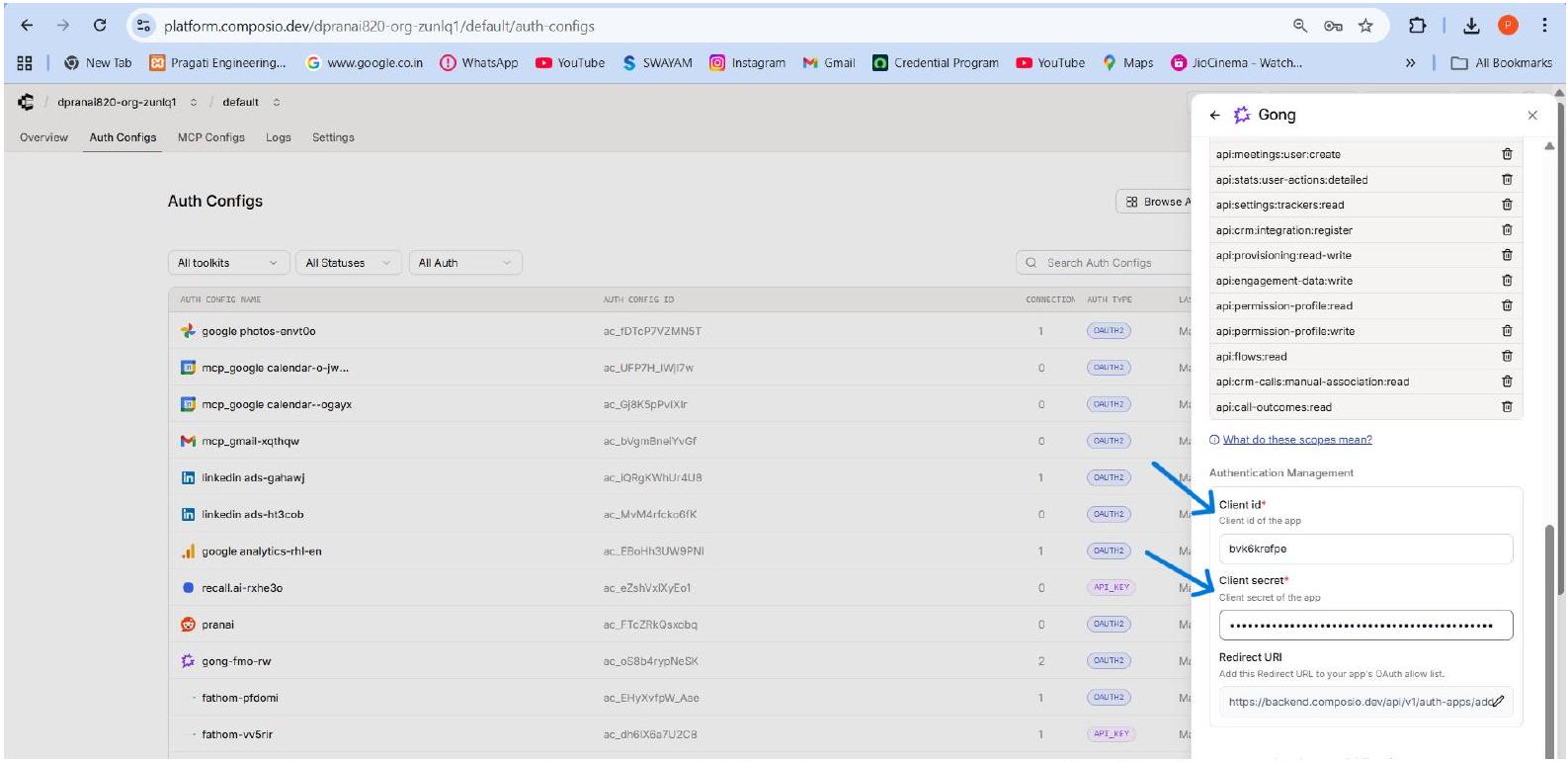Screen dimensions: 1568x762
Task: Show more bookmarks with the chevron
Action: (1410, 62)
